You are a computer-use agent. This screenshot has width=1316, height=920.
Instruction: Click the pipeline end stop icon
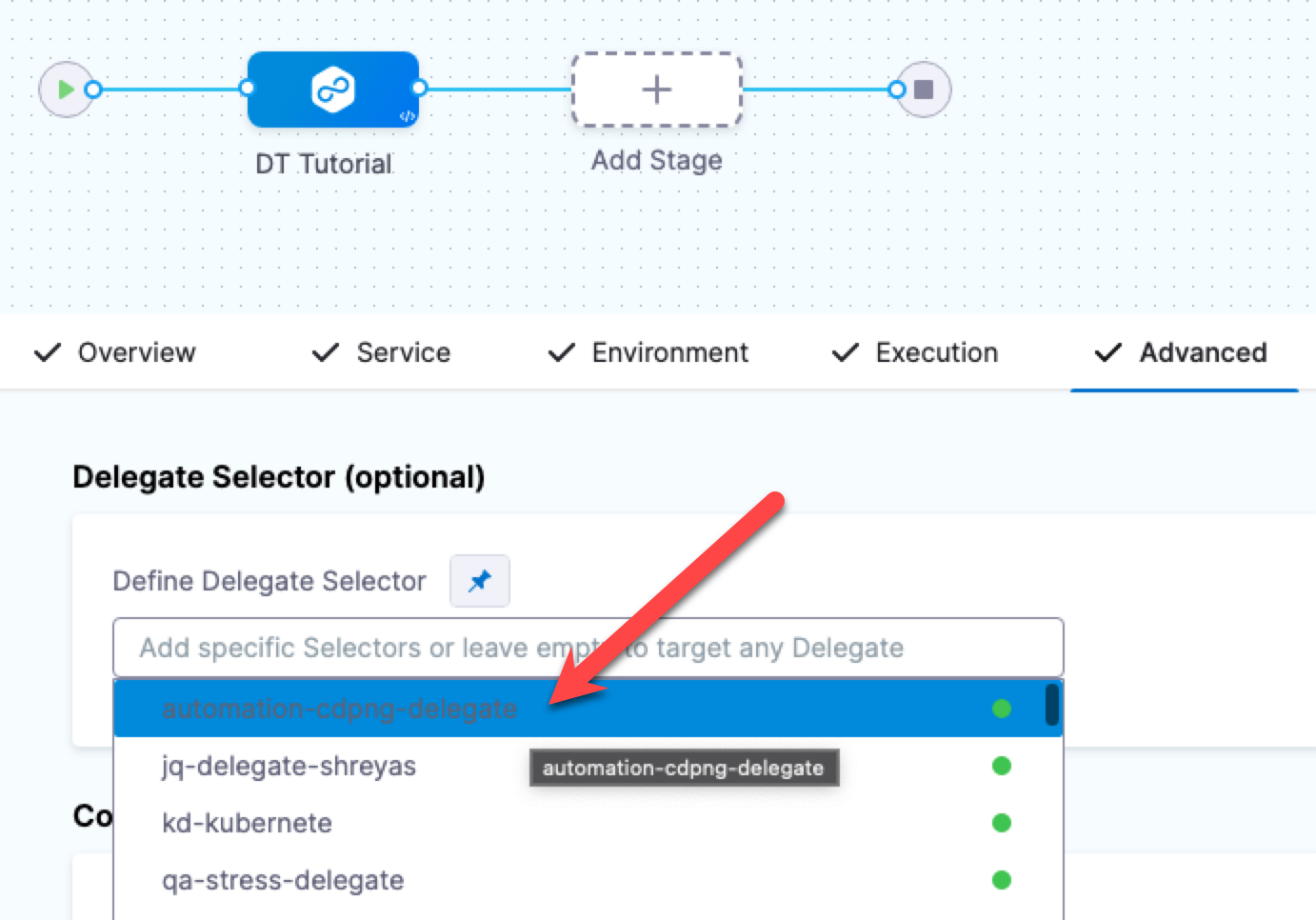click(x=923, y=90)
